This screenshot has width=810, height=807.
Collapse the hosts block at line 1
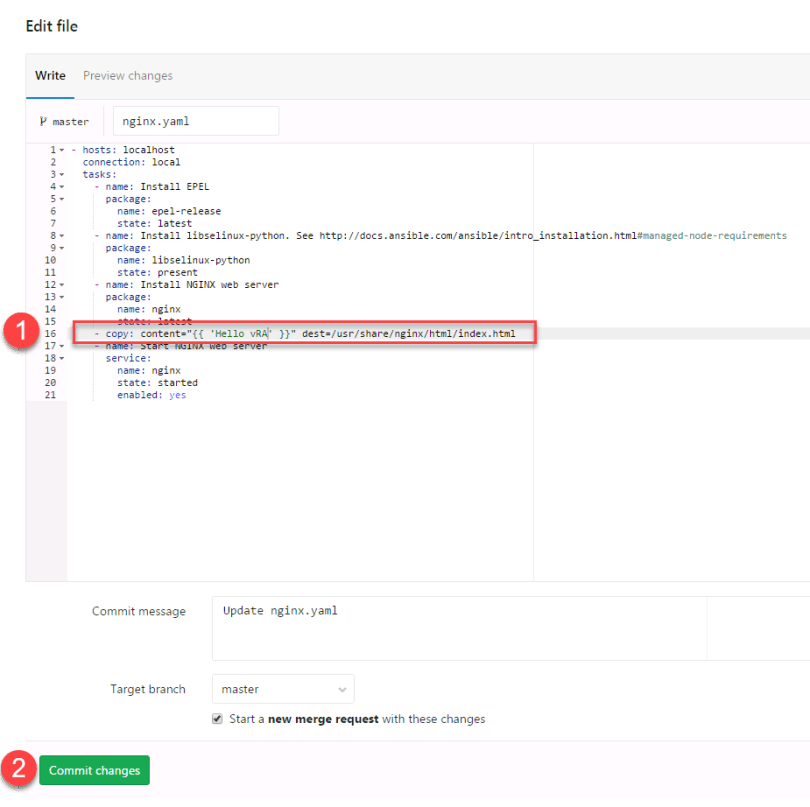62,150
